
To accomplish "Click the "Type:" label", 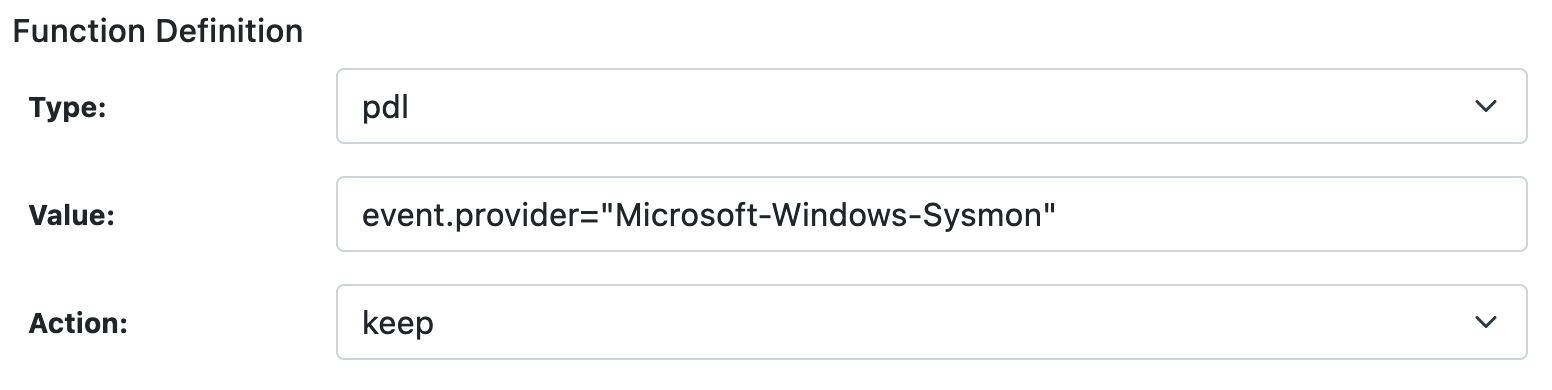I will pos(67,108).
